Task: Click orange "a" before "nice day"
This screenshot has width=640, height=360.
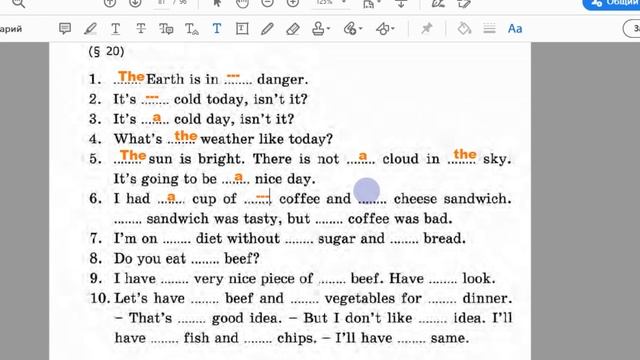Action: pos(239,177)
